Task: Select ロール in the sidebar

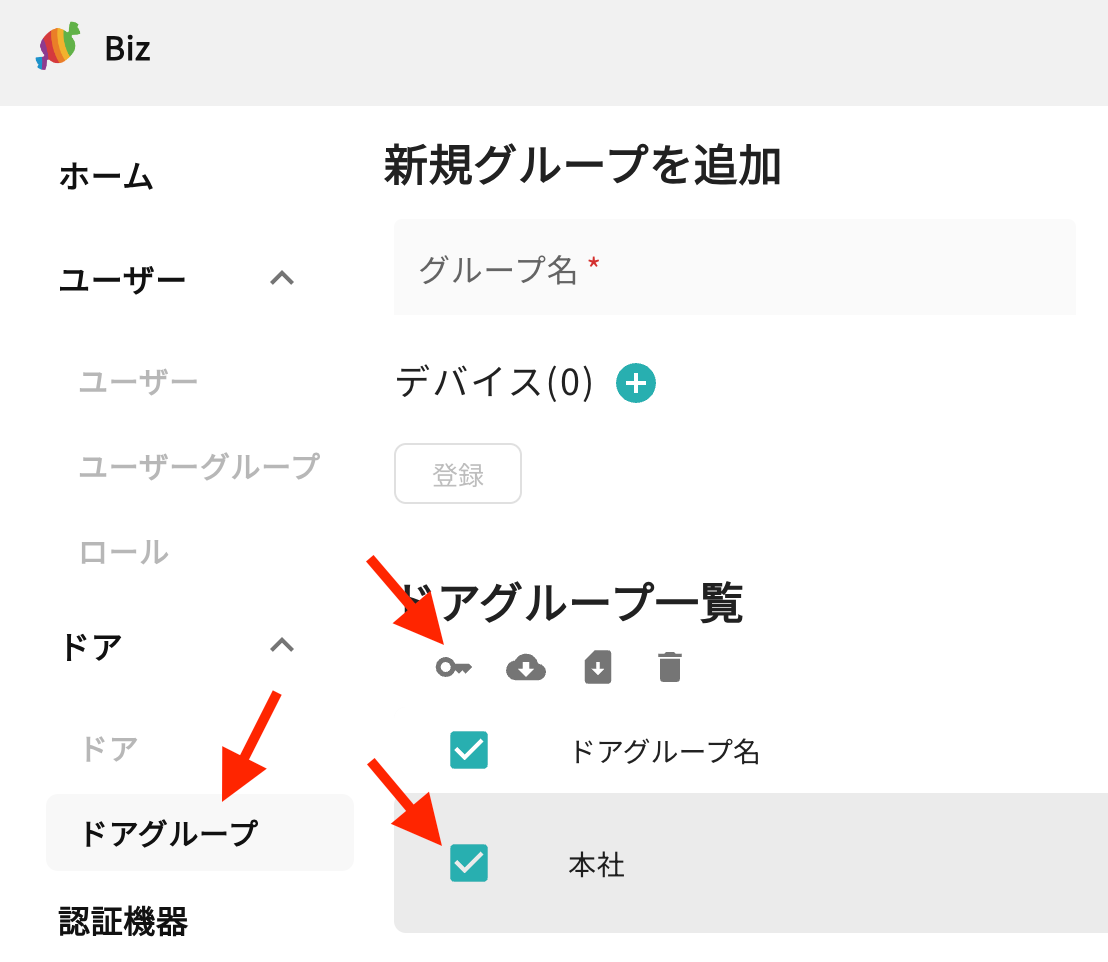Action: click(x=124, y=552)
